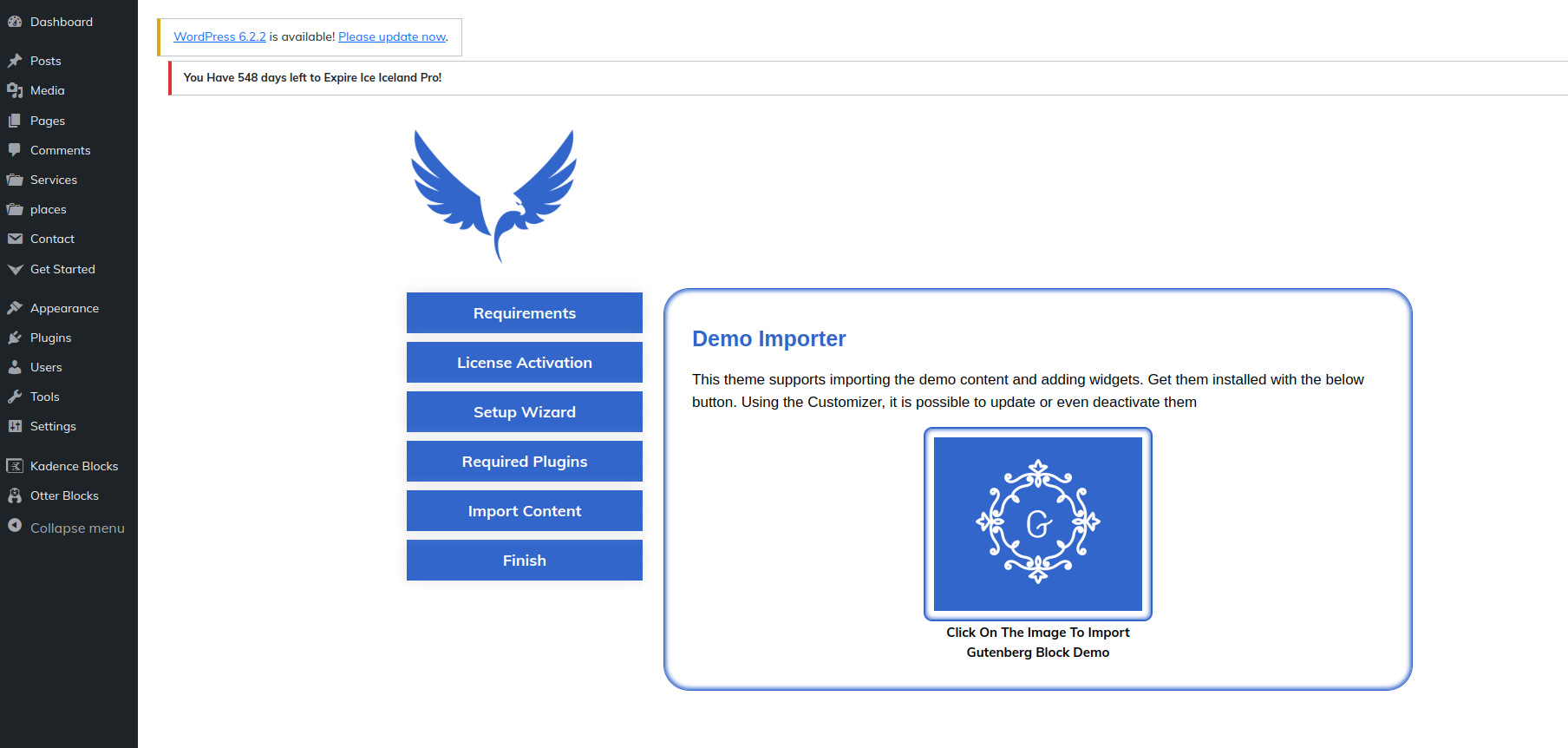Click the Contact envelope icon
This screenshot has width=1568, height=748.
[x=15, y=239]
